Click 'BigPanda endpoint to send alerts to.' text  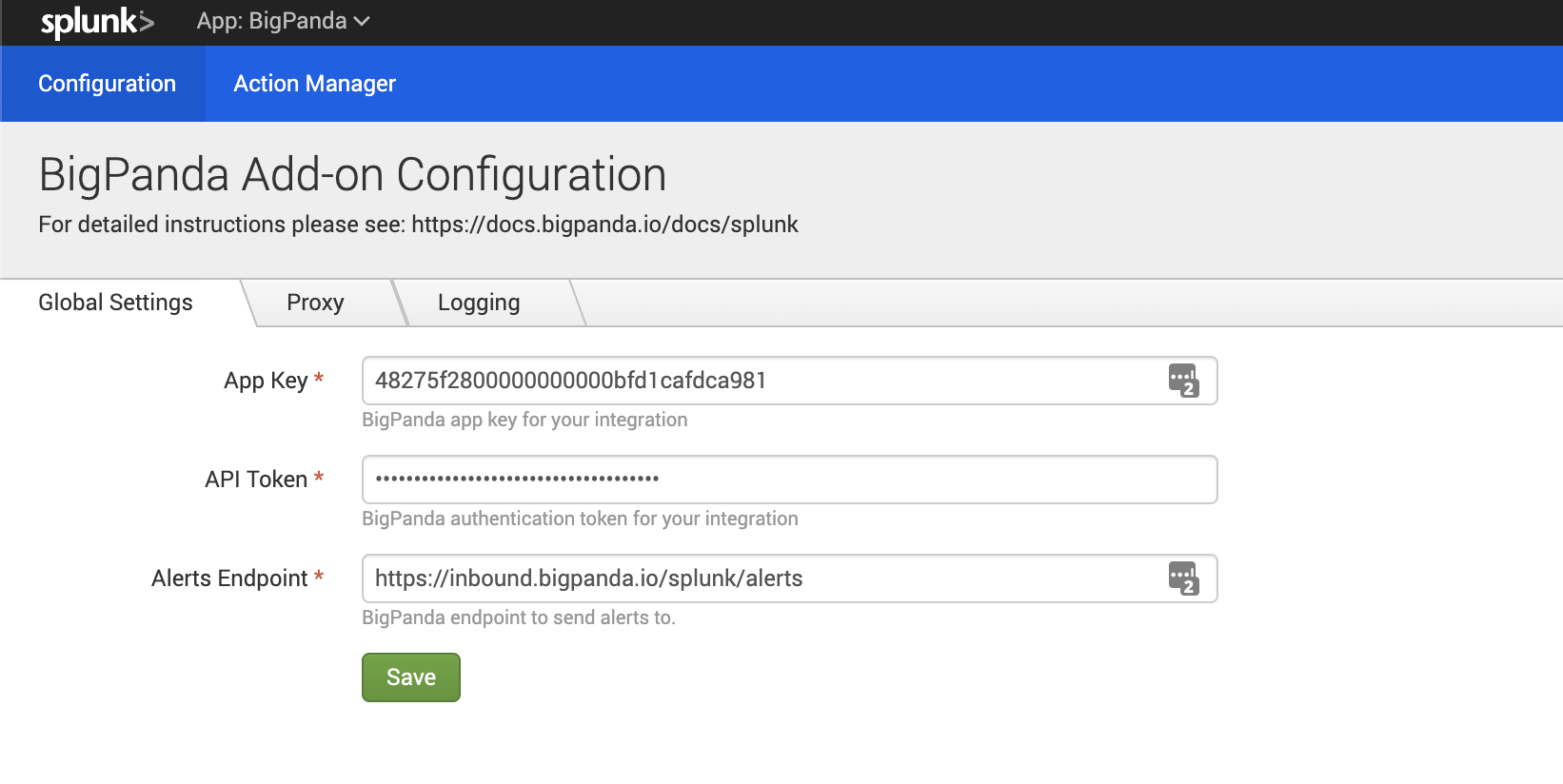click(x=519, y=617)
